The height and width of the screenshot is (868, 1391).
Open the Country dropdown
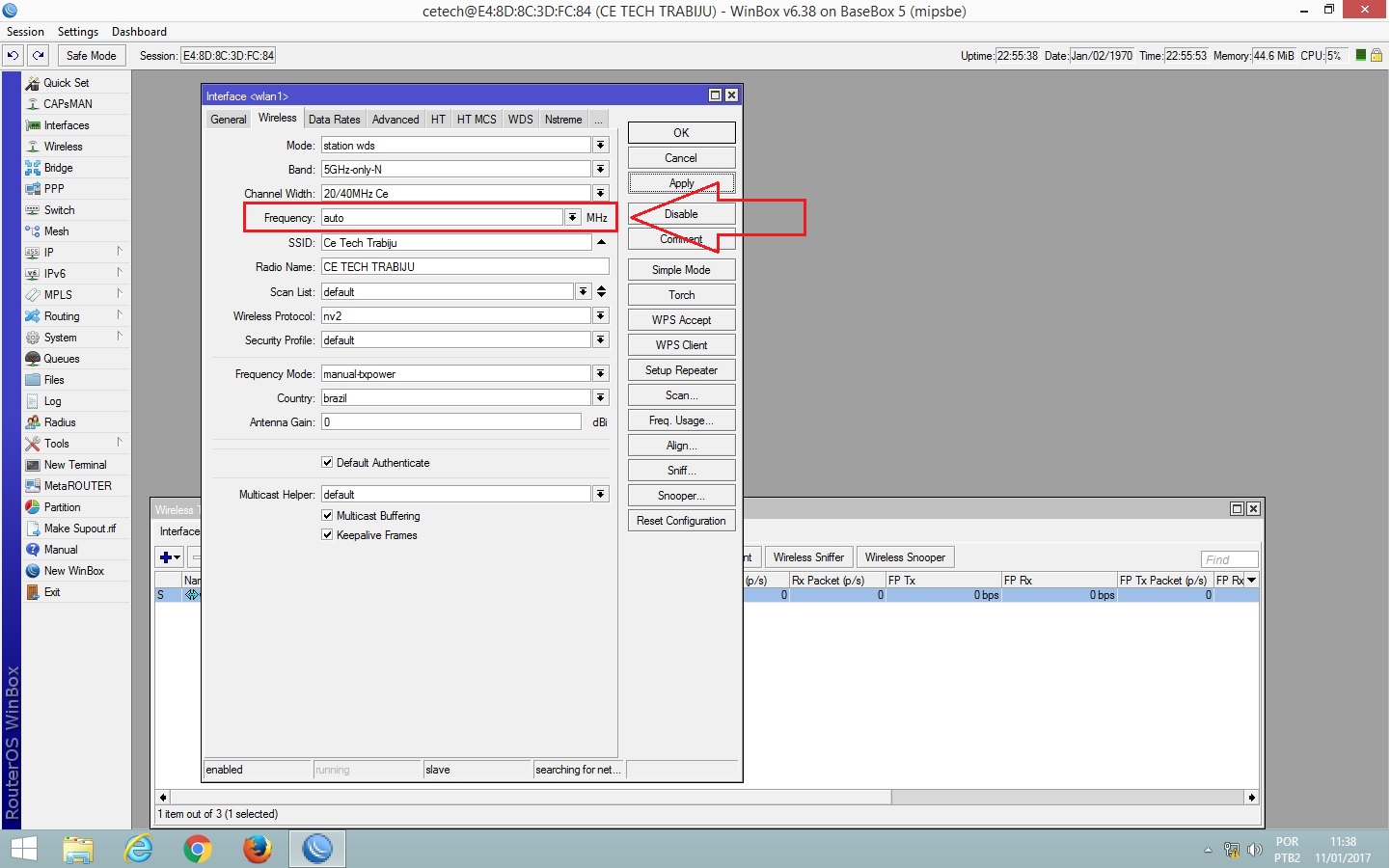[x=601, y=398]
